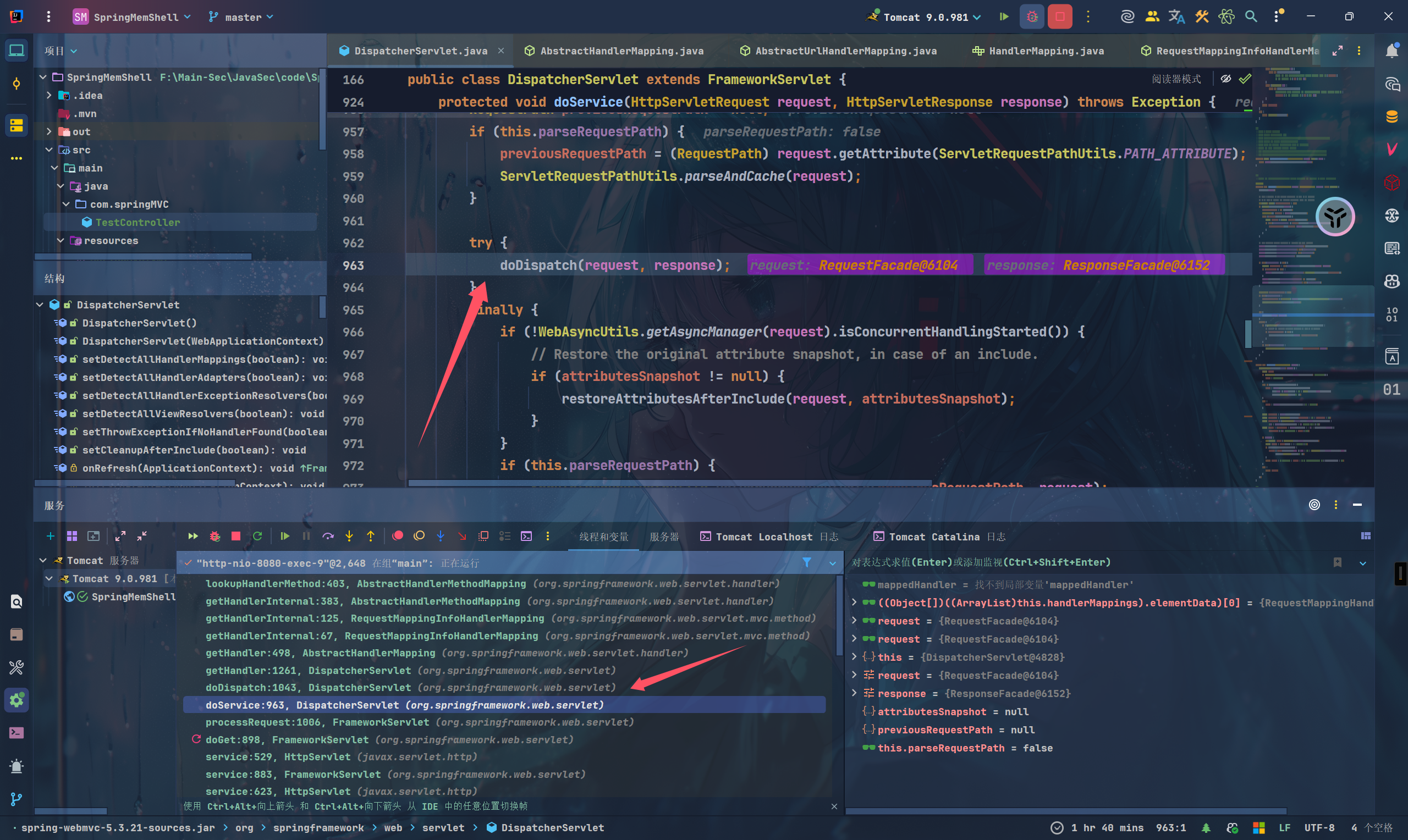The width and height of the screenshot is (1408, 840).
Task: Toggle Mute Breakpoints yellow circle icon
Action: point(419,535)
